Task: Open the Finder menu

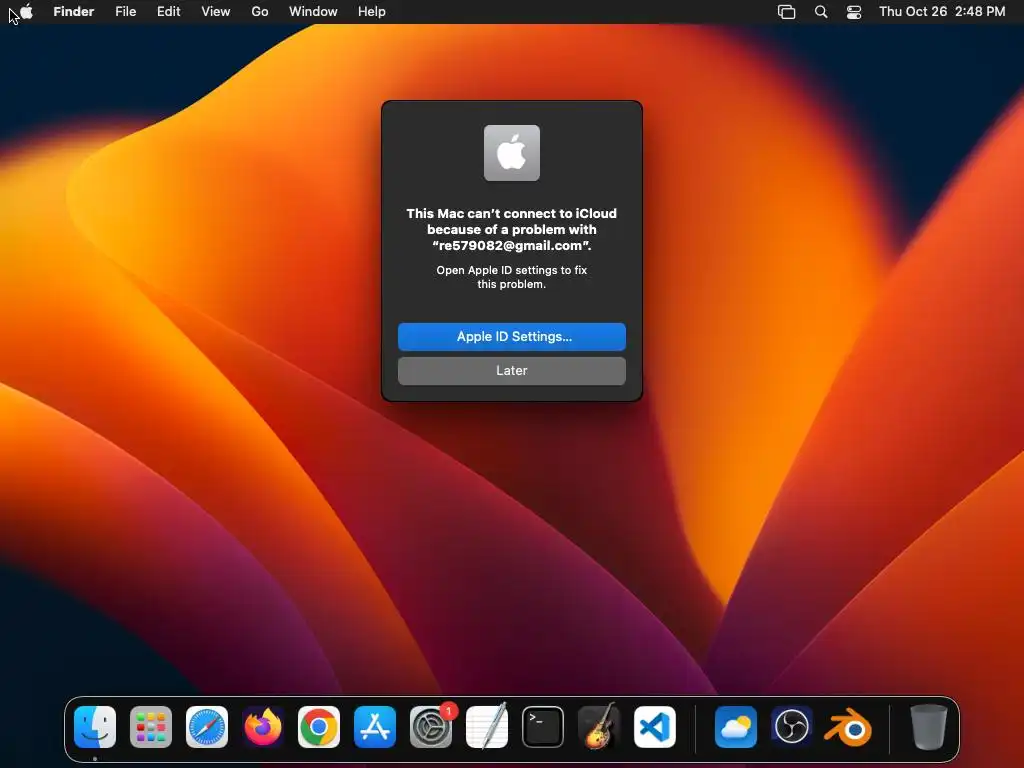Action: (74, 12)
